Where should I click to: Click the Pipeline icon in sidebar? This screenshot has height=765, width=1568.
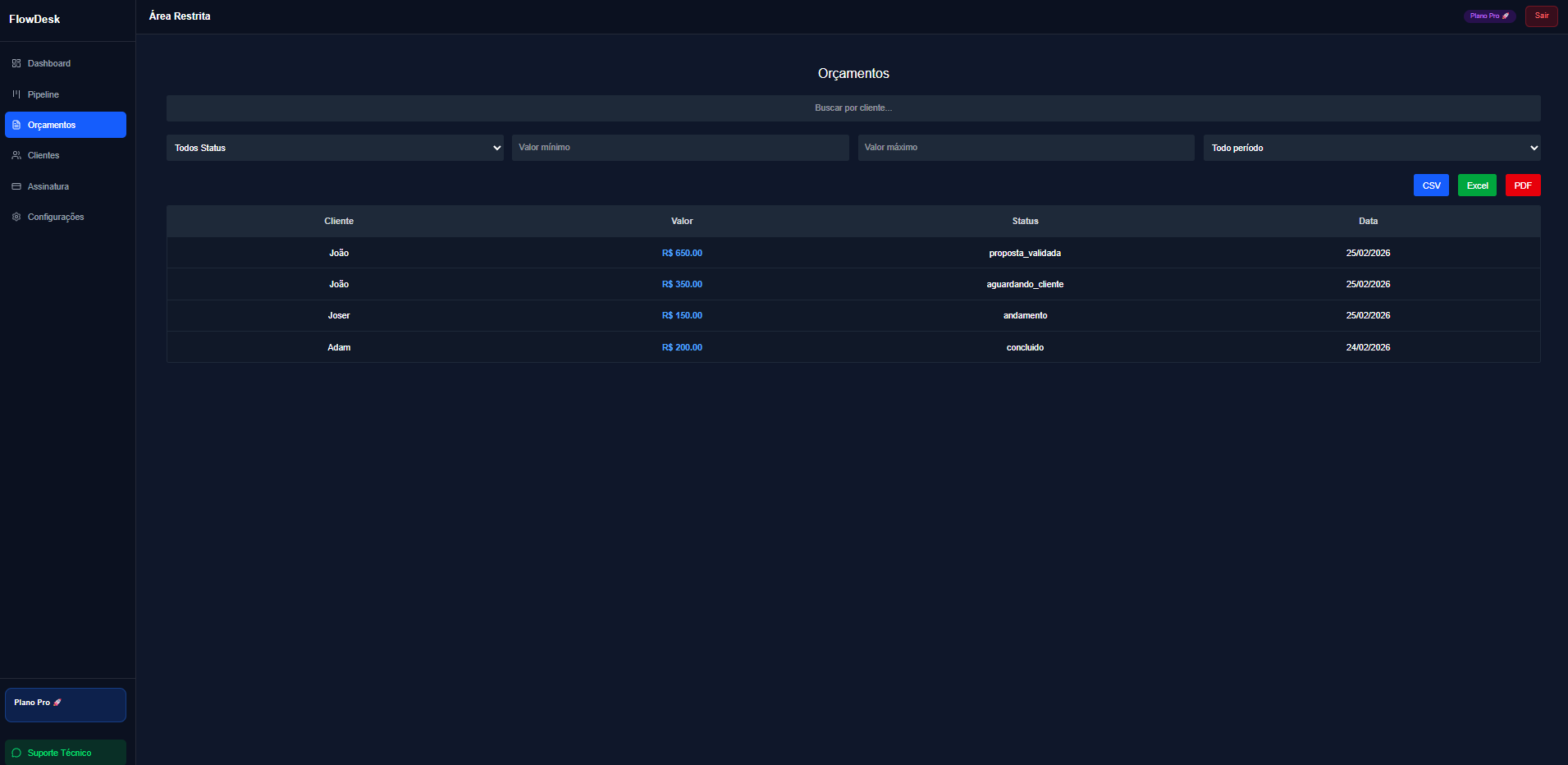point(16,94)
